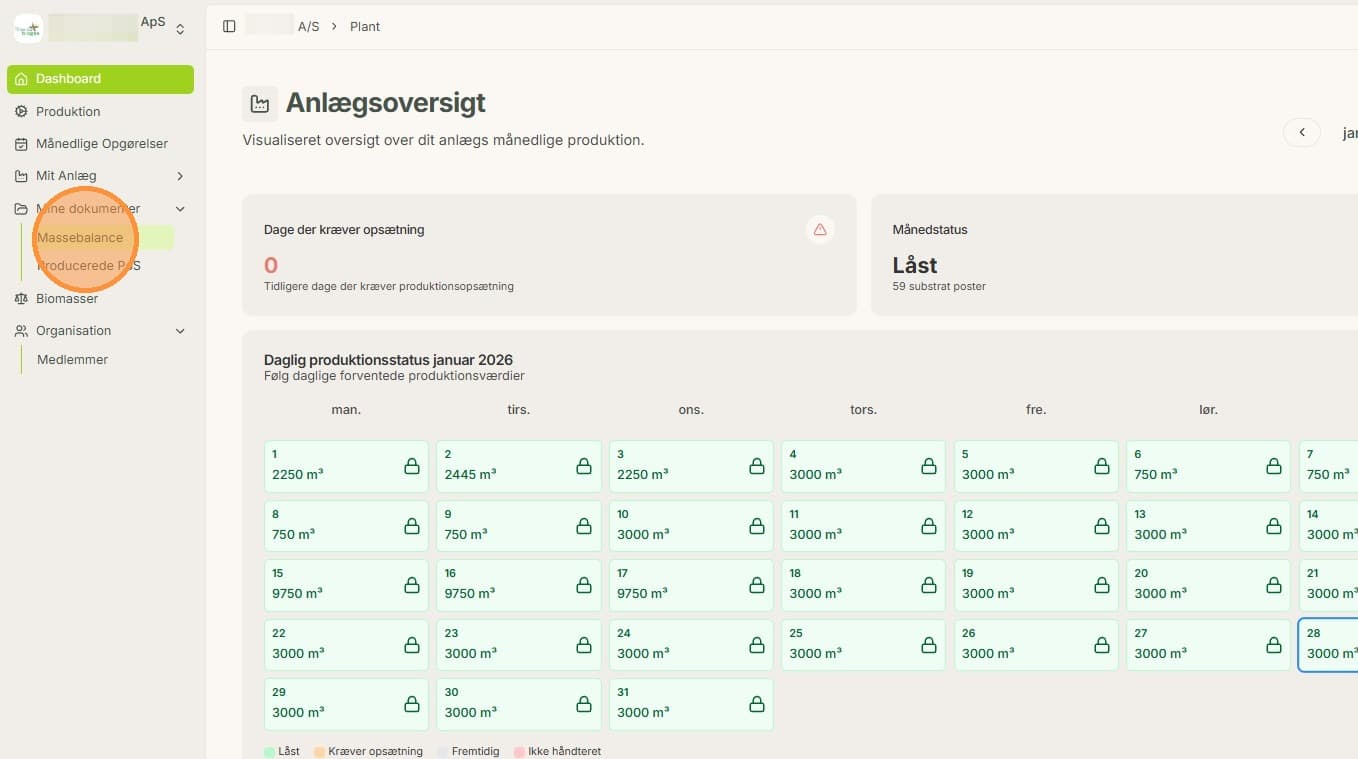1358x759 pixels.
Task: Open Månedlige Opgørelser page
Action: [x=102, y=143]
